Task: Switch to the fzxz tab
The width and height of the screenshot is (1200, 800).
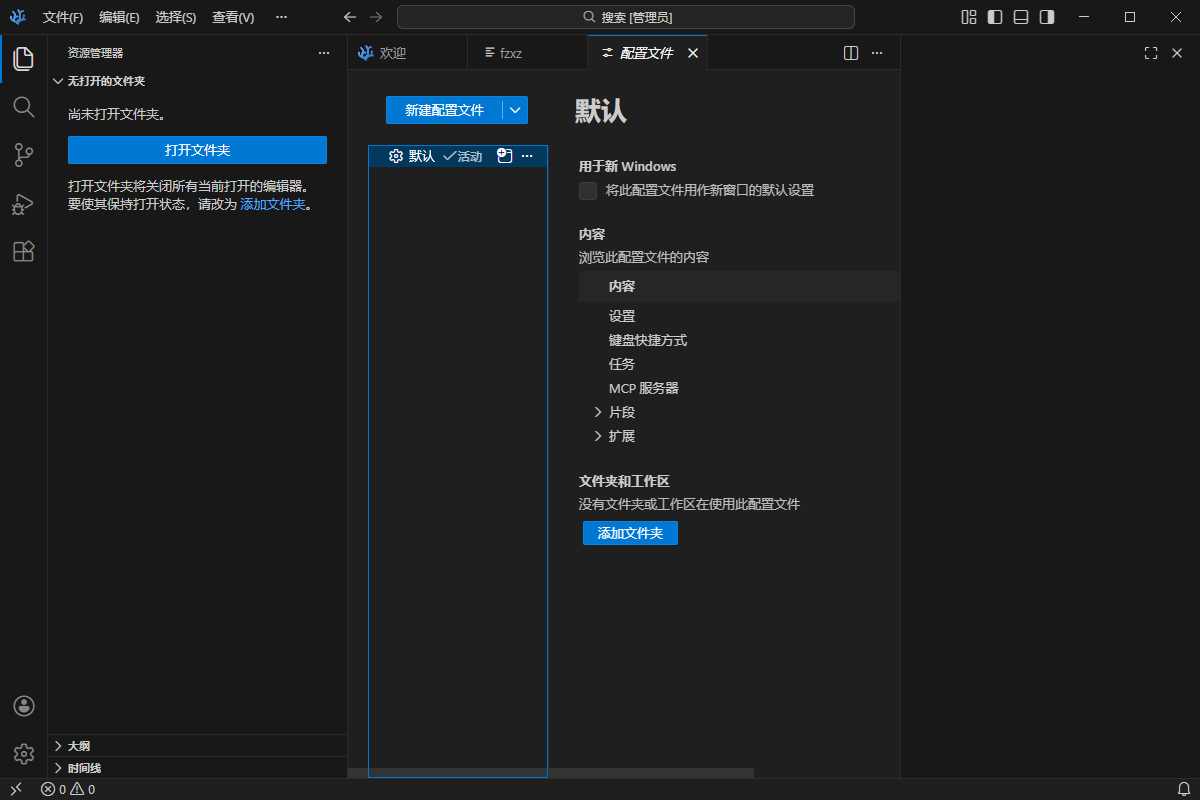Action: pyautogui.click(x=510, y=53)
